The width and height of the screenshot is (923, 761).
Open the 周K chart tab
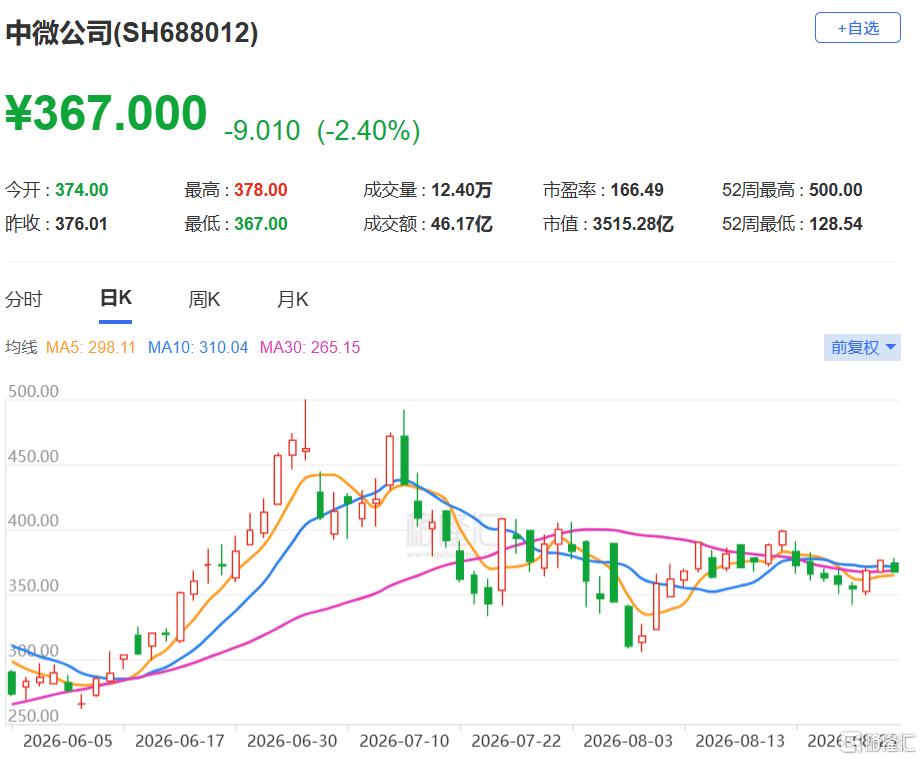pyautogui.click(x=204, y=299)
